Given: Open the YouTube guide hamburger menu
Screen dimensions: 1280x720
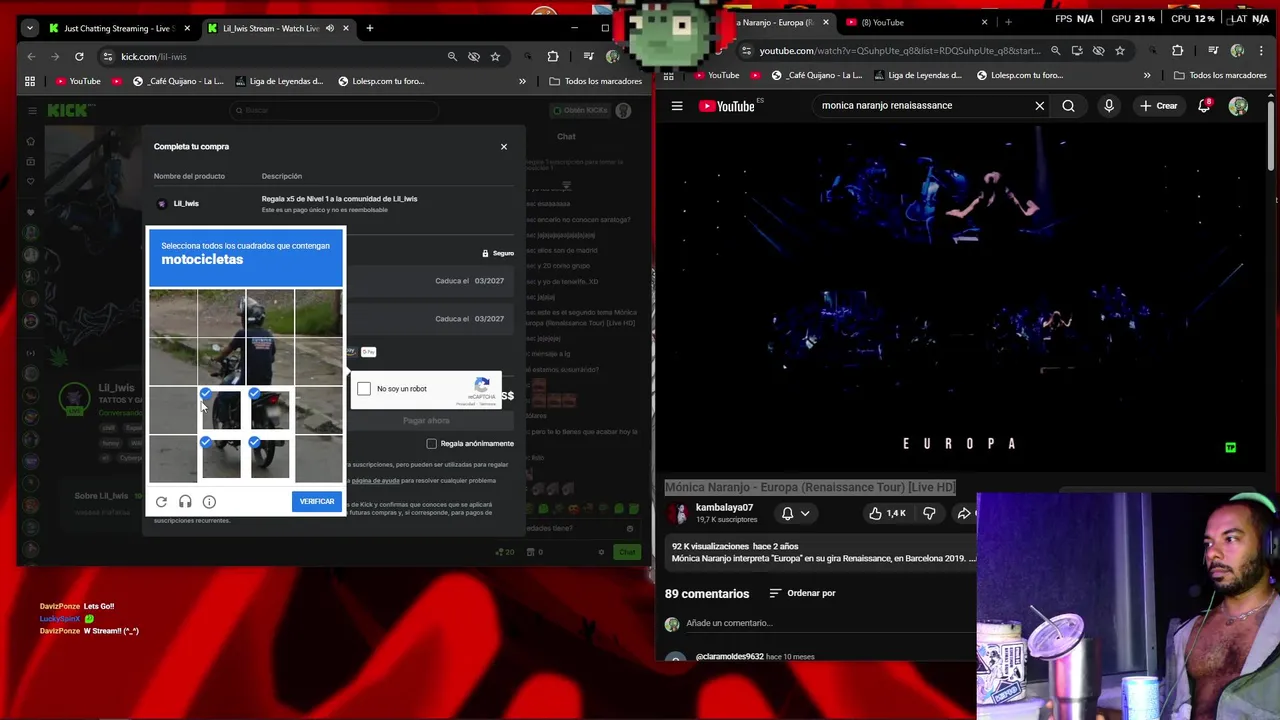Looking at the screenshot, I should tap(677, 106).
